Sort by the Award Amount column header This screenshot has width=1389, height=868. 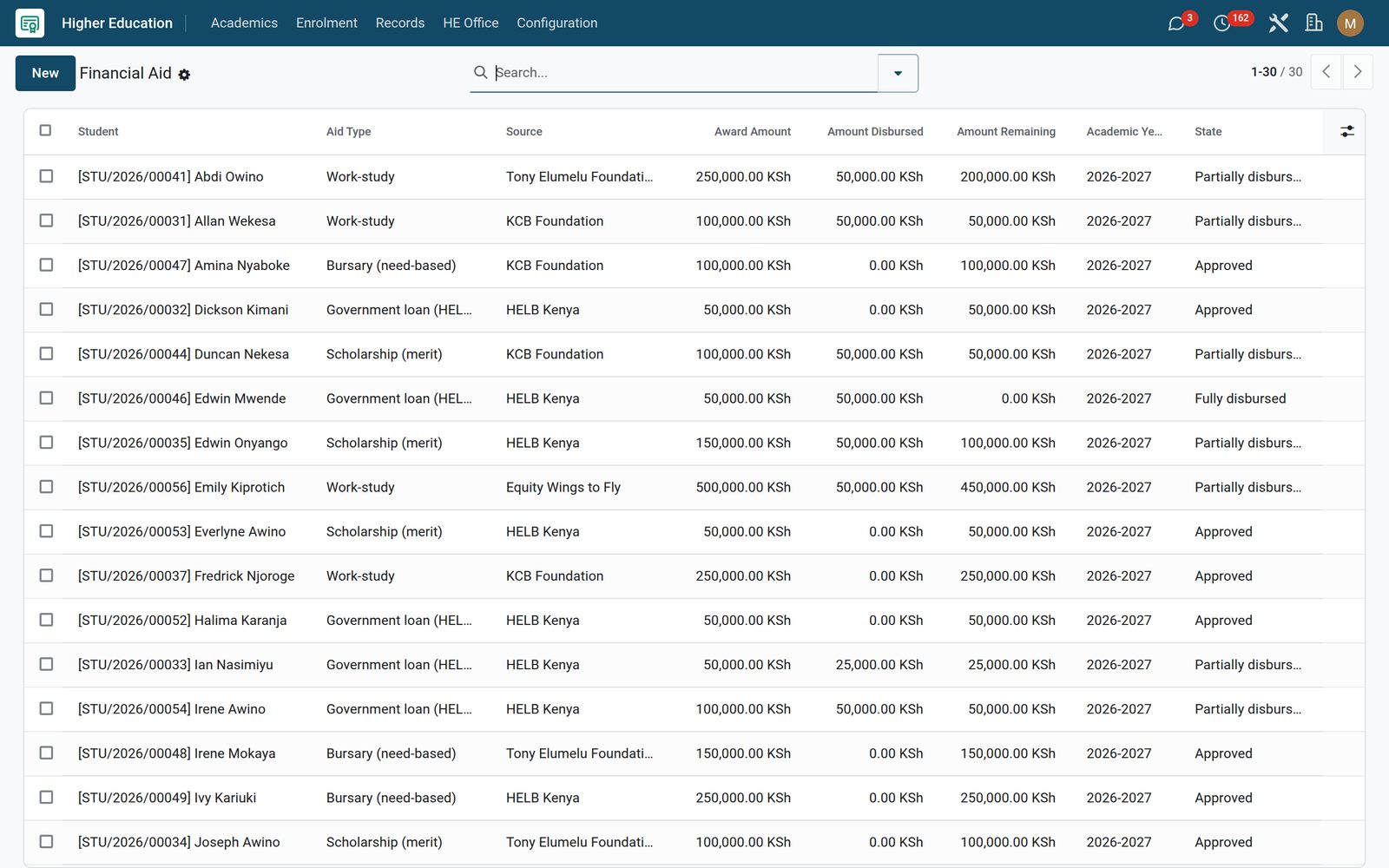point(753,132)
